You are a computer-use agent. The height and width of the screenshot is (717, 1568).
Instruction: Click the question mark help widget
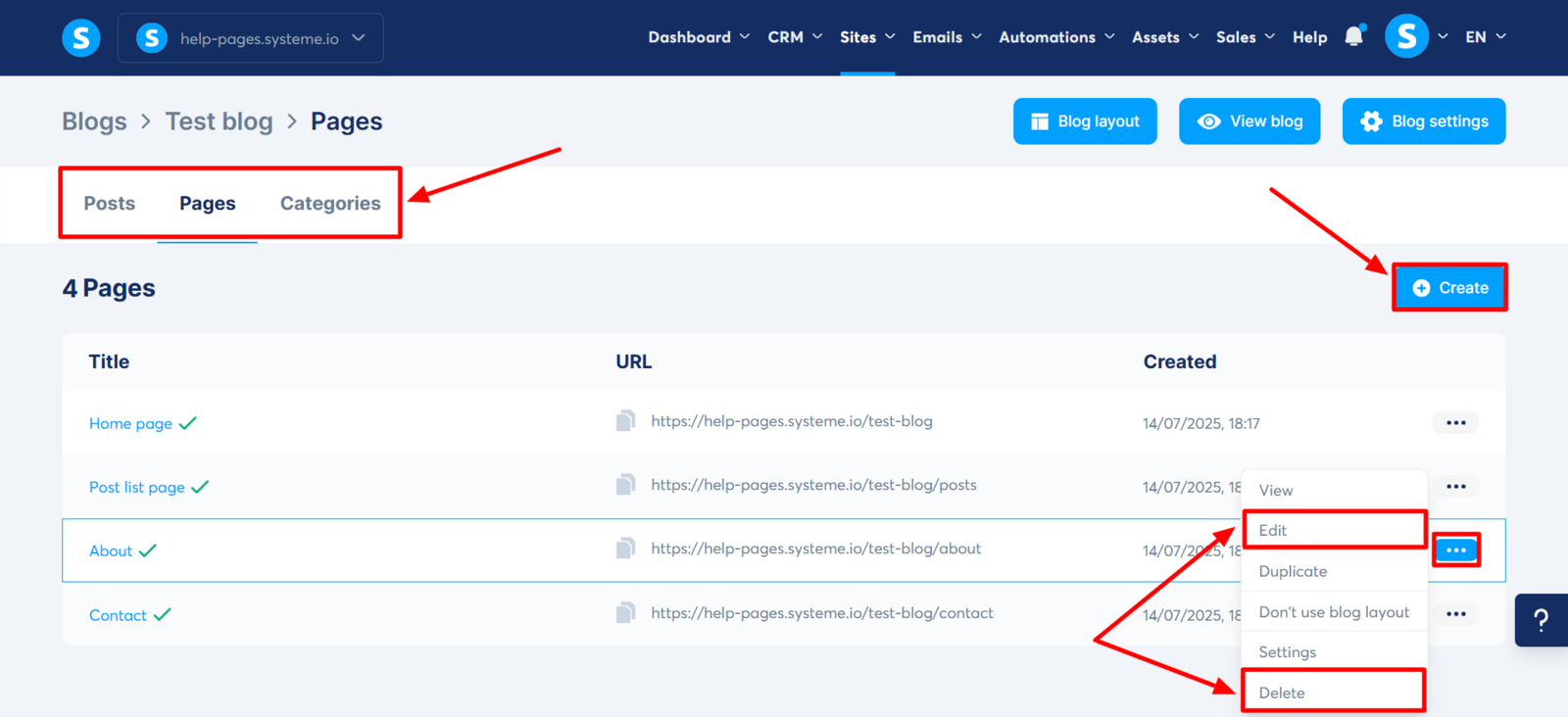(x=1542, y=620)
